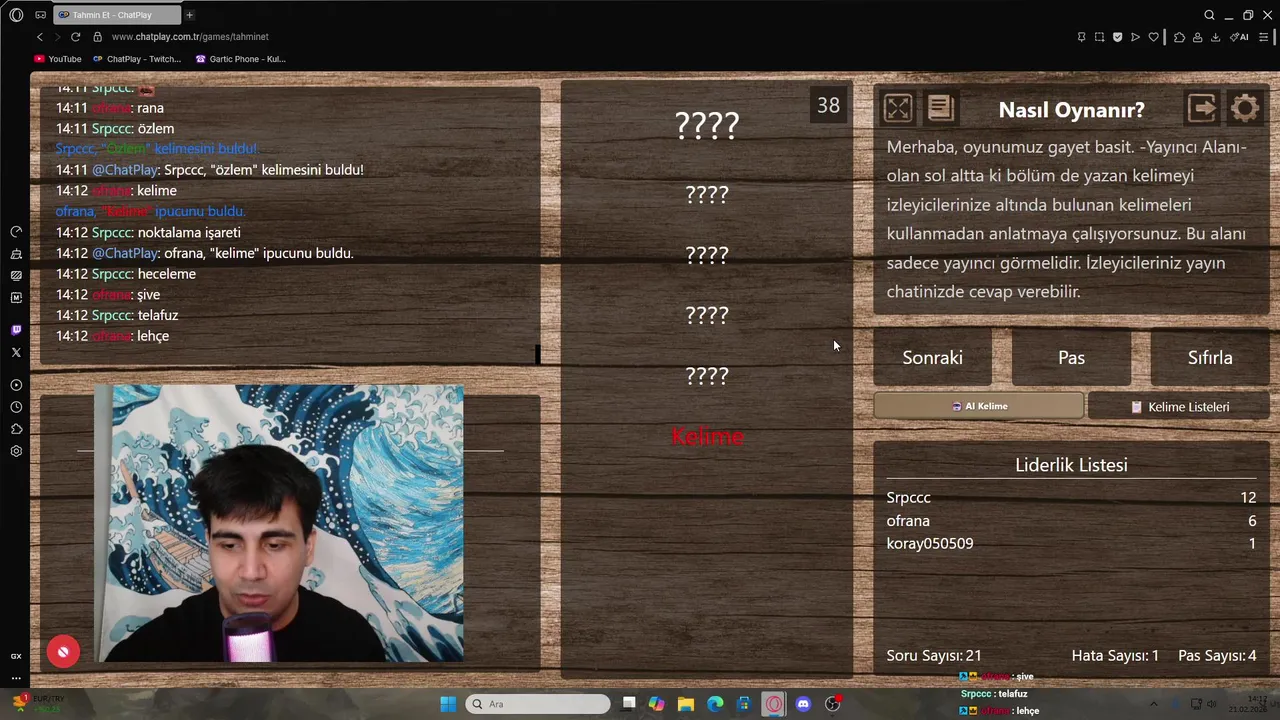Open the YouTube bookmark
The height and width of the screenshot is (720, 1280).
point(58,59)
